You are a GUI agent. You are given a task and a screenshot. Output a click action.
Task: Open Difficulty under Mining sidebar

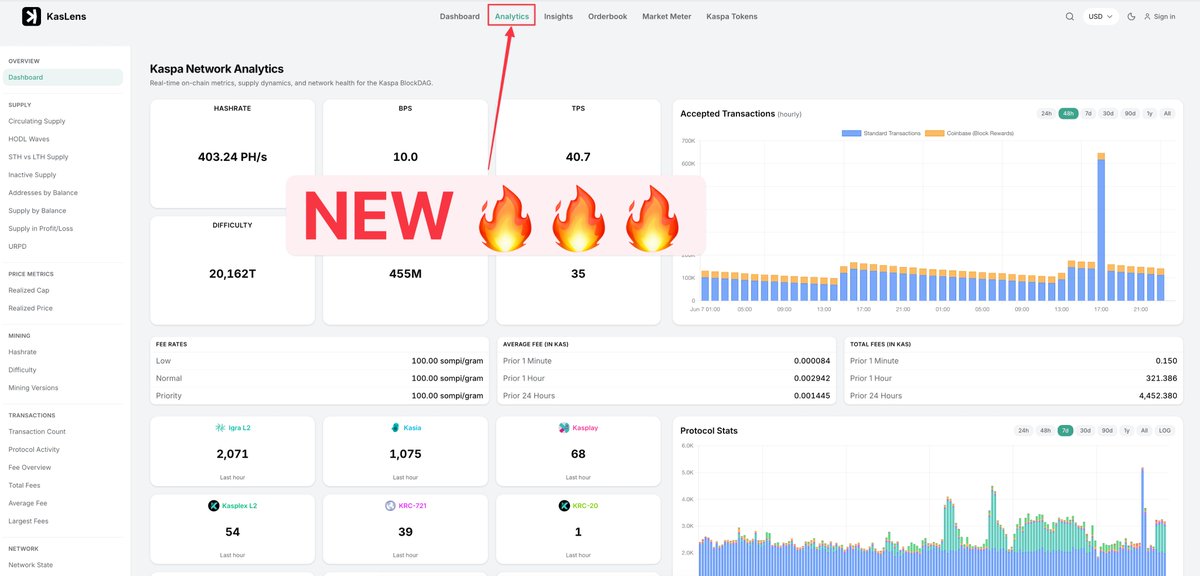coord(23,370)
